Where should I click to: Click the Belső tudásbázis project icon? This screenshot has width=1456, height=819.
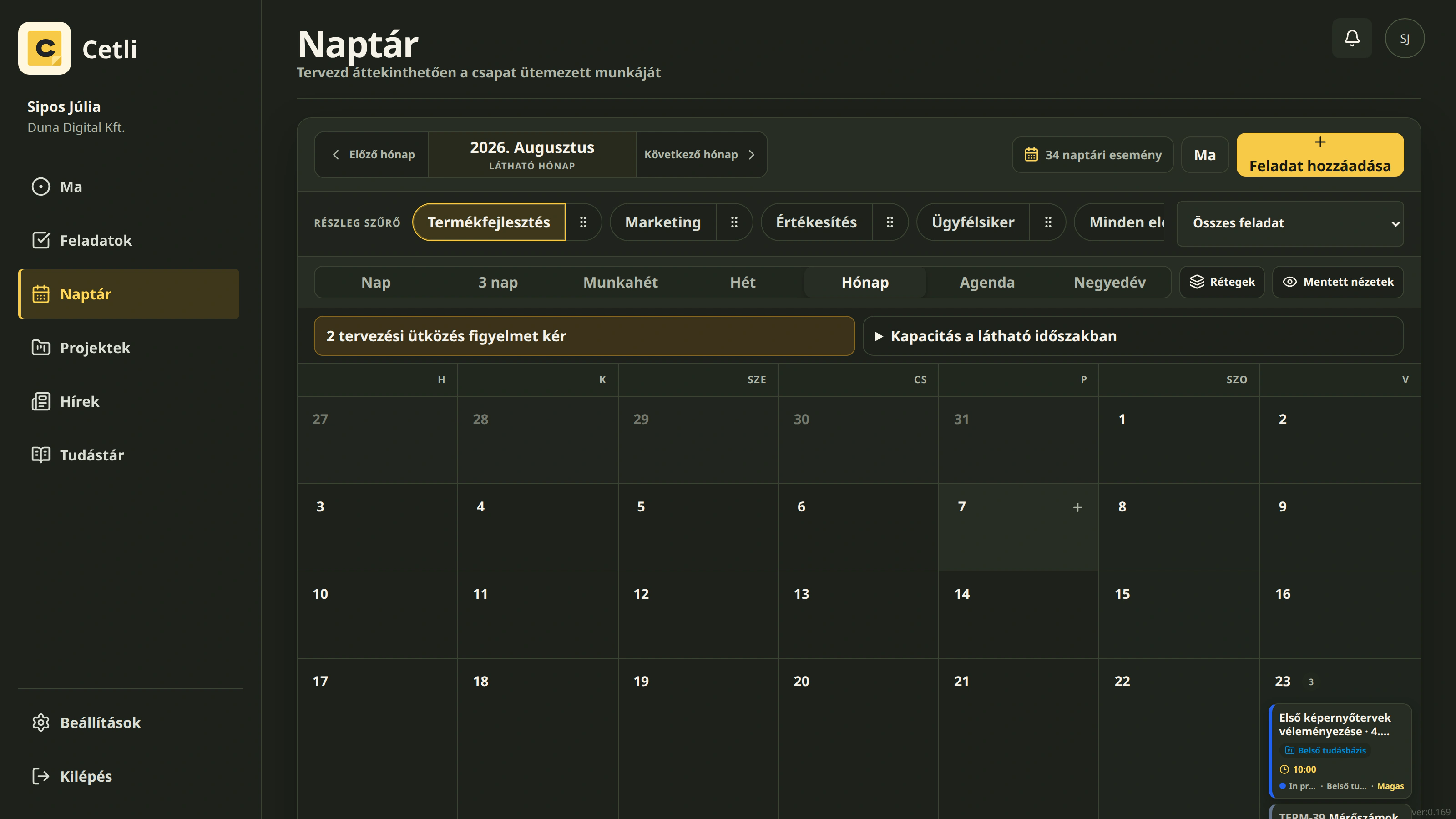coord(1290,751)
